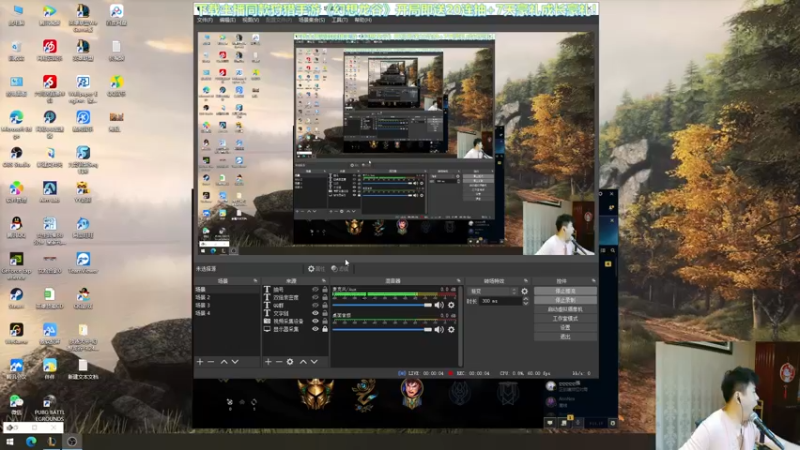Move the selected scene up
800x450 pixels.
click(x=224, y=362)
